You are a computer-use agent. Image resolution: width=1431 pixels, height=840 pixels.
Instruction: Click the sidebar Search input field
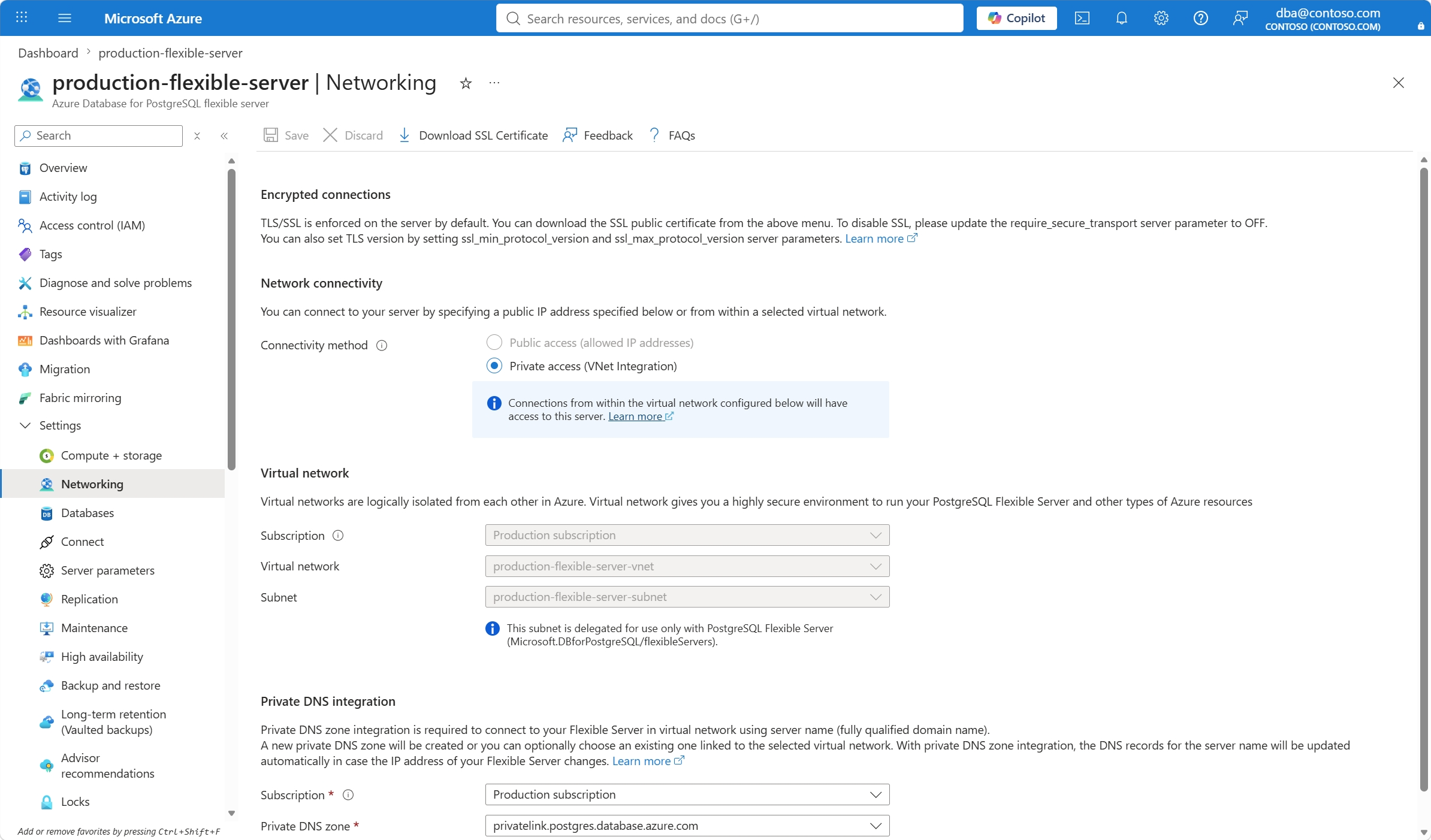[98, 136]
